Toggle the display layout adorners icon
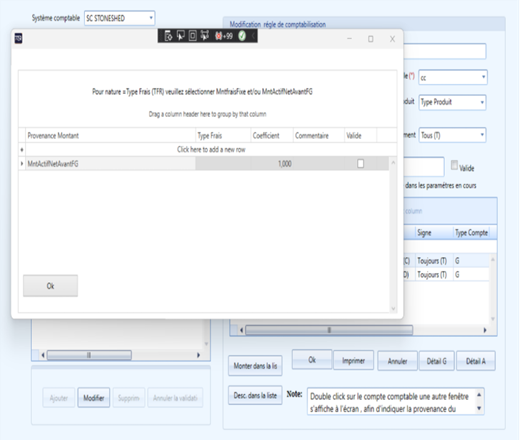The width and height of the screenshot is (520, 440). point(193,36)
